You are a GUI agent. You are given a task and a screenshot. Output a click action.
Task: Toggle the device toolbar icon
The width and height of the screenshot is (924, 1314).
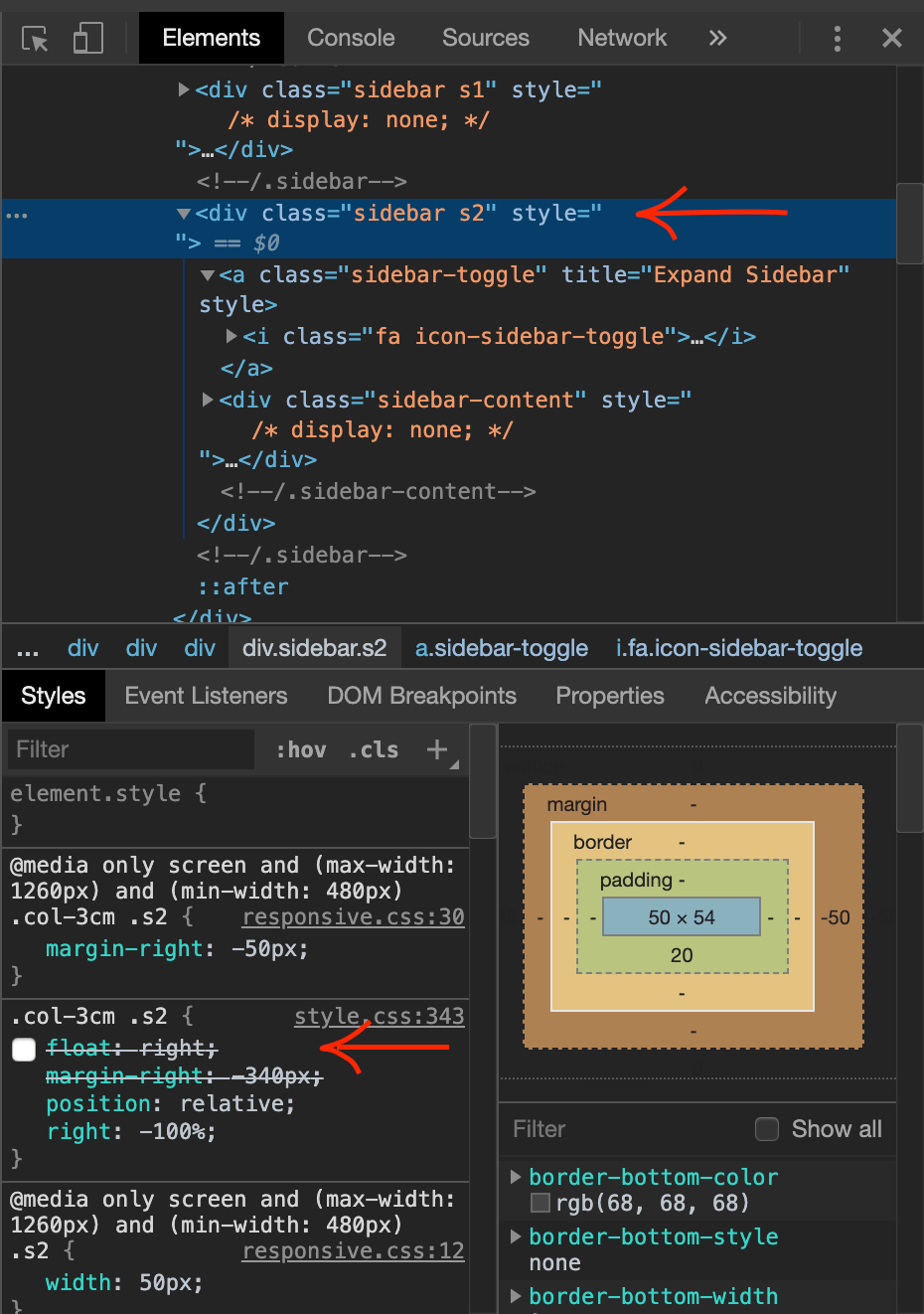(x=87, y=39)
